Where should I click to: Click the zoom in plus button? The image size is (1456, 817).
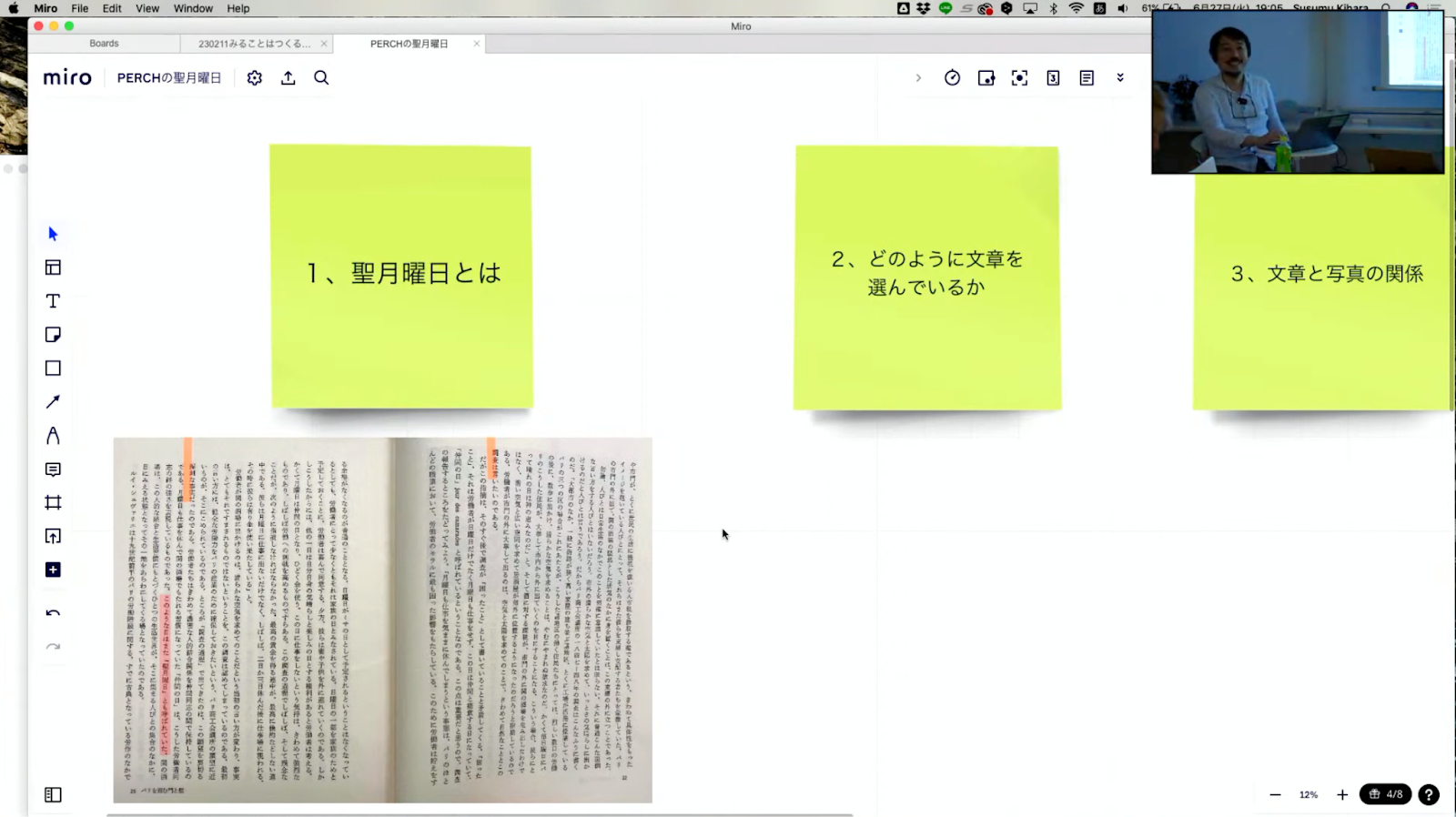click(x=1342, y=795)
